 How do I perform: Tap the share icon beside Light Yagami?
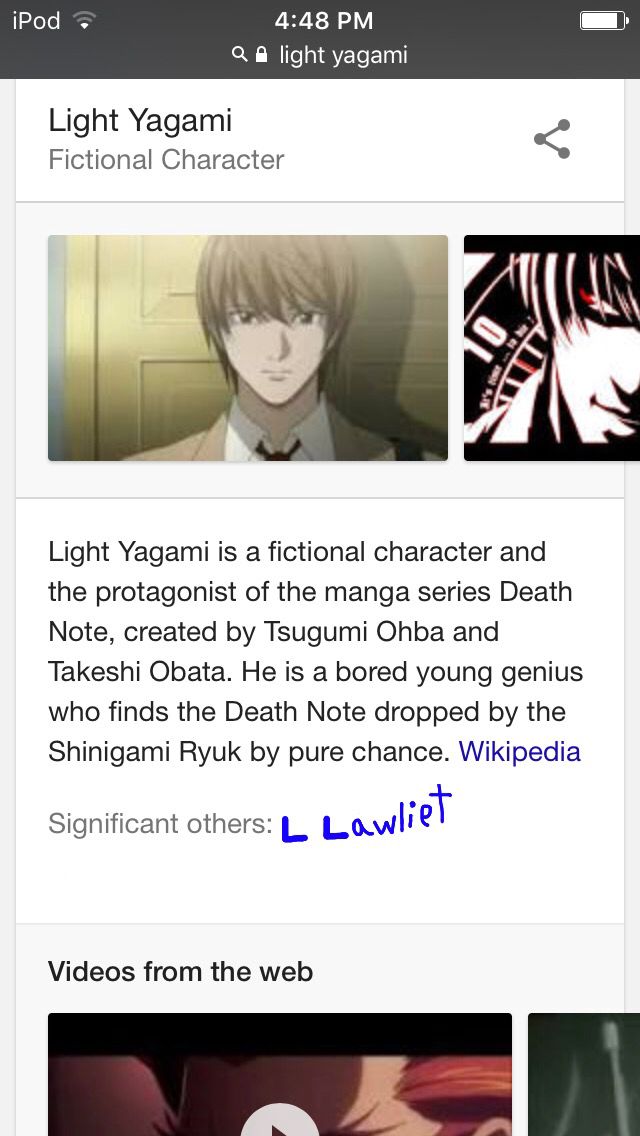(552, 139)
